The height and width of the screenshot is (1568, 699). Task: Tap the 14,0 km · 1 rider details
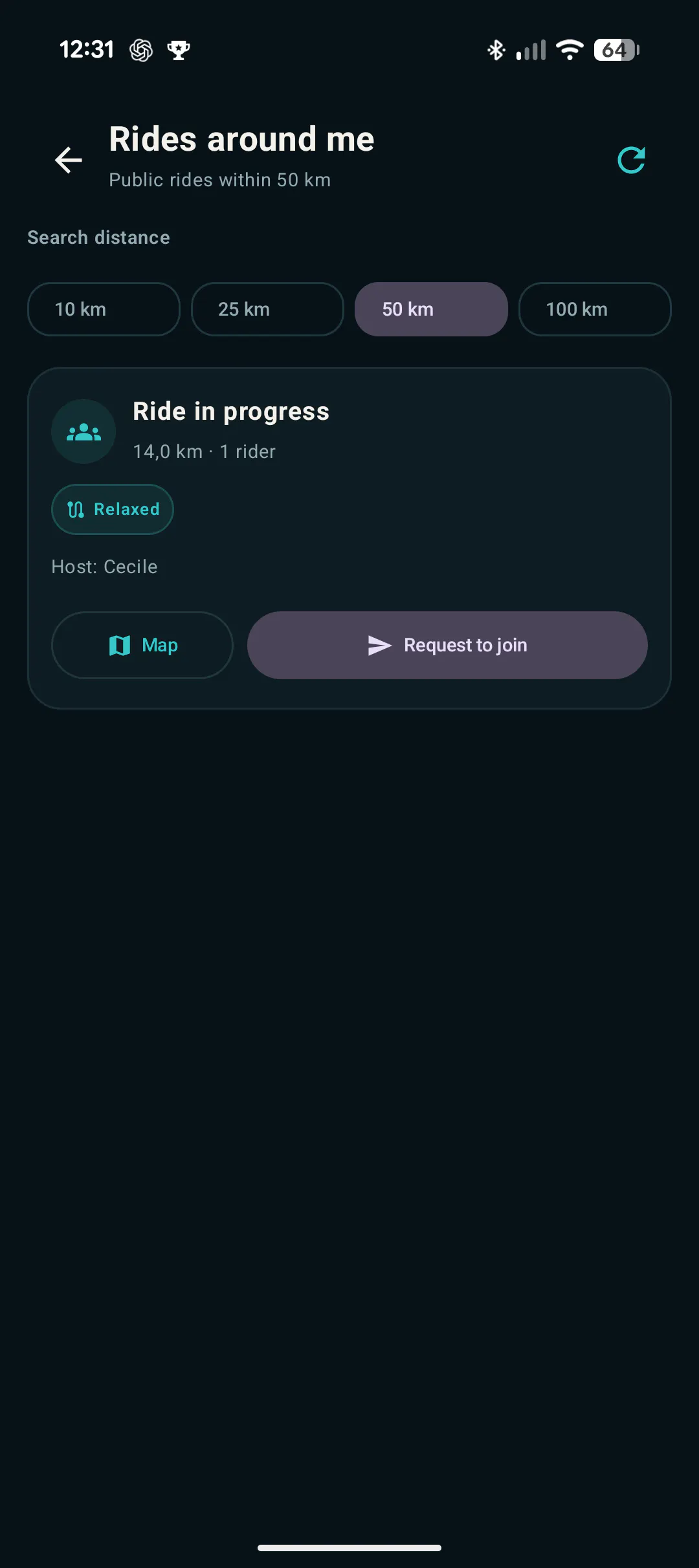pos(204,452)
